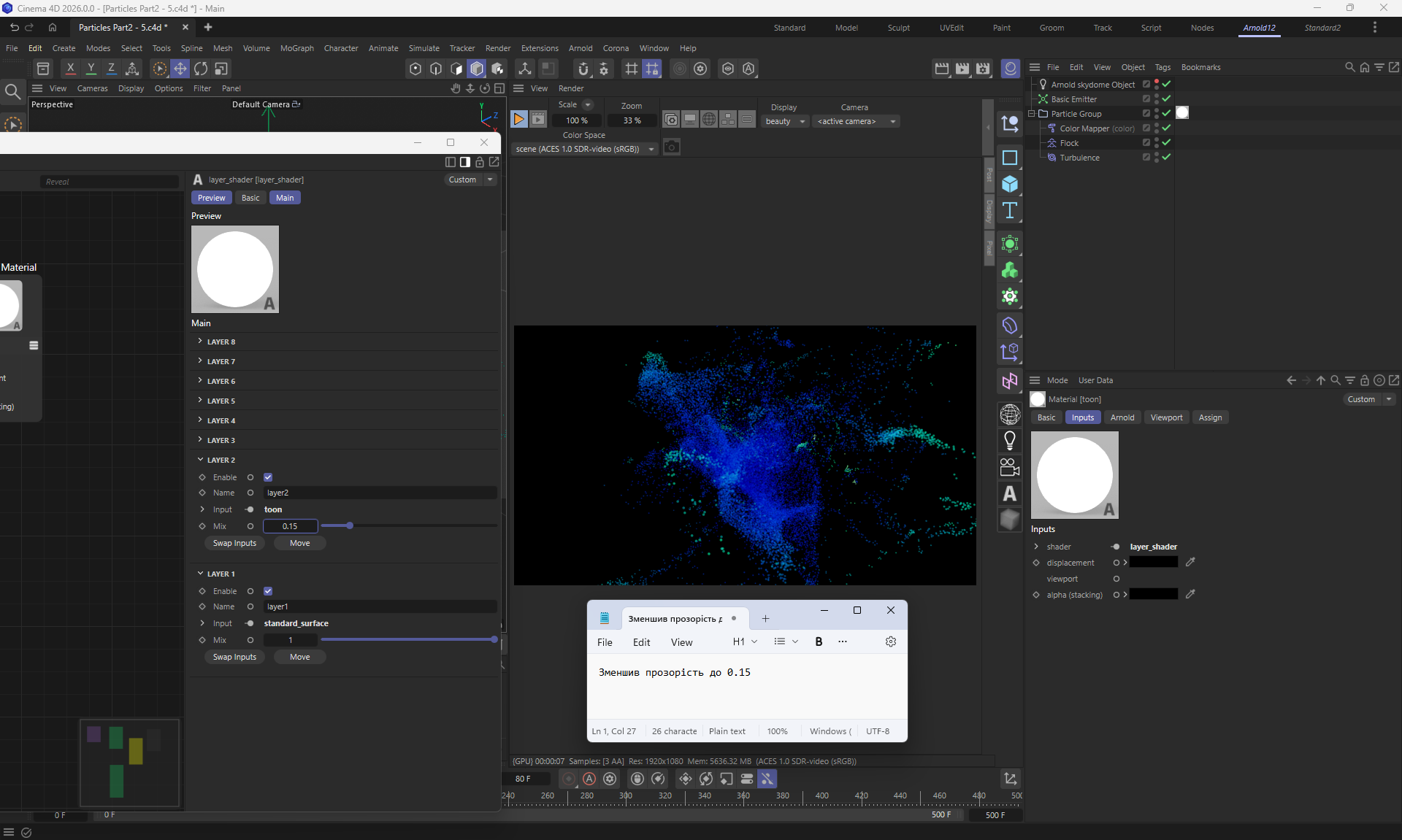Toggle Turbulence enabled green checkmark
This screenshot has height=840, width=1402.
(1166, 157)
